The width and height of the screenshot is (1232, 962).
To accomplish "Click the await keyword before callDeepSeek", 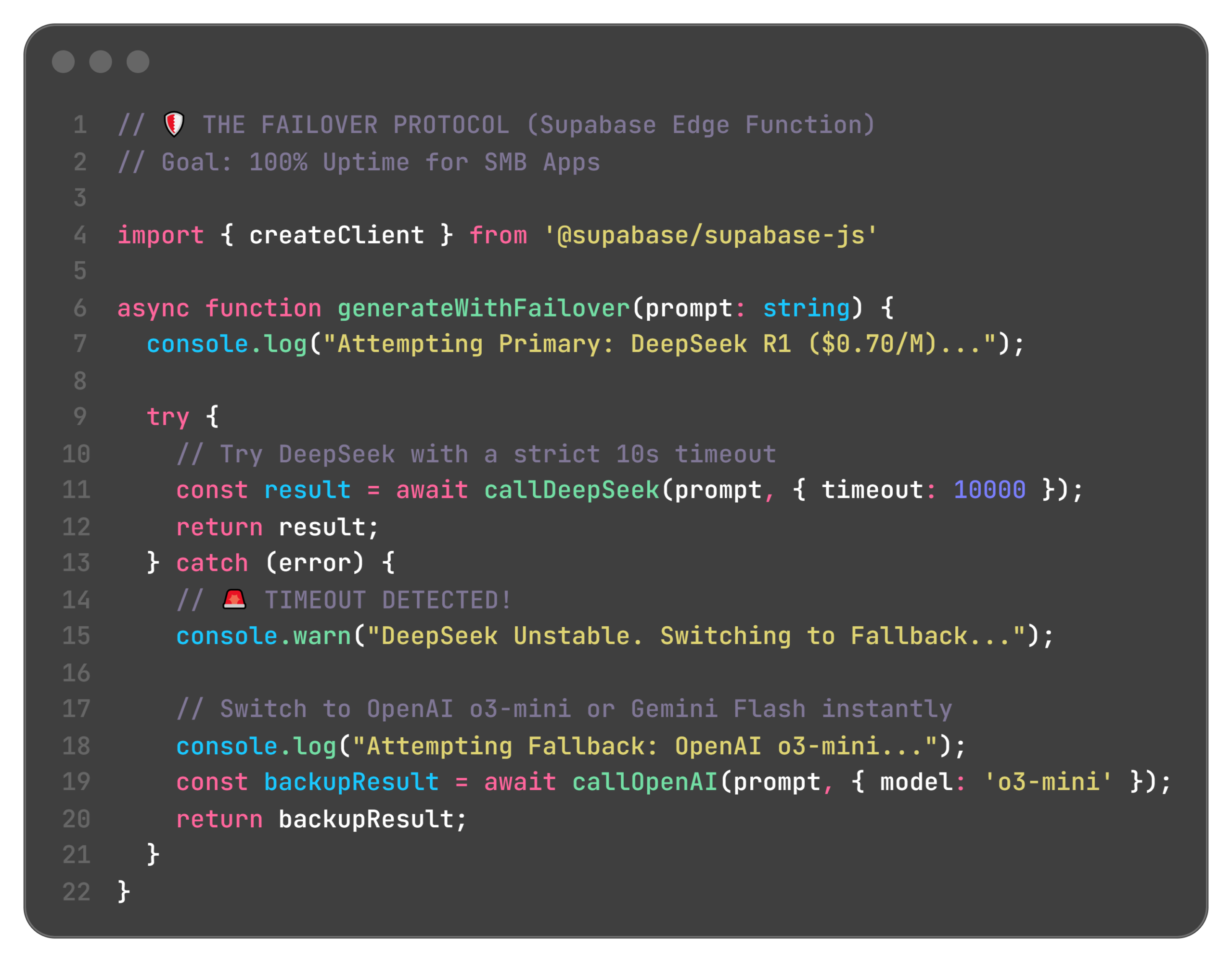I will [x=432, y=490].
